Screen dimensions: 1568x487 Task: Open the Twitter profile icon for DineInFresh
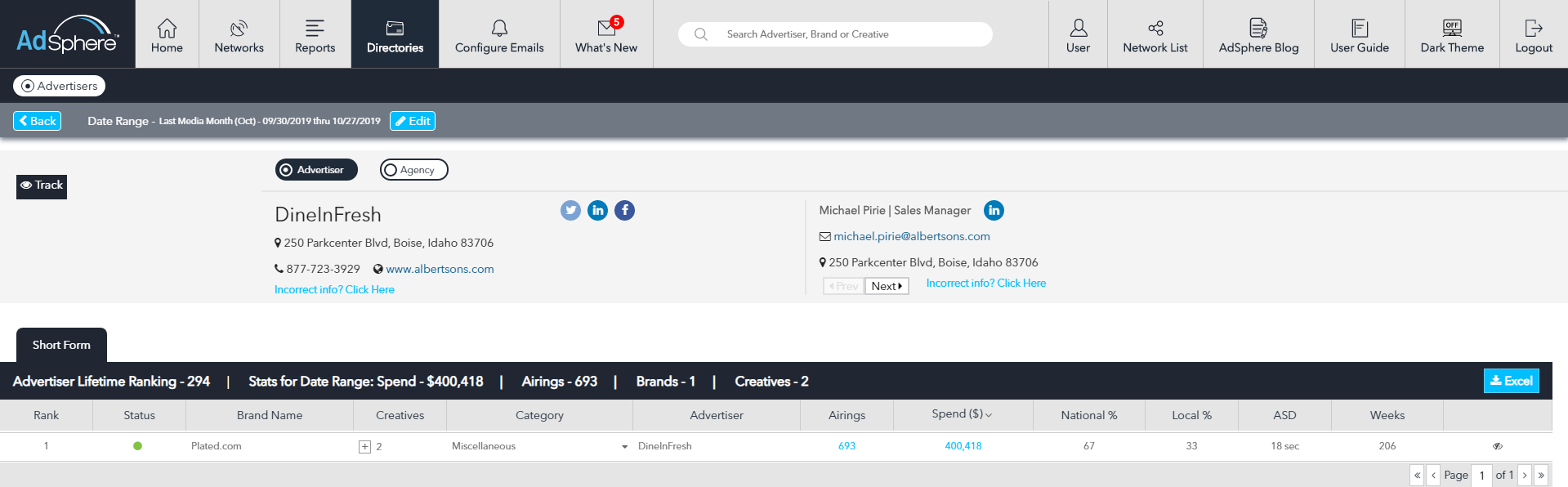(570, 211)
